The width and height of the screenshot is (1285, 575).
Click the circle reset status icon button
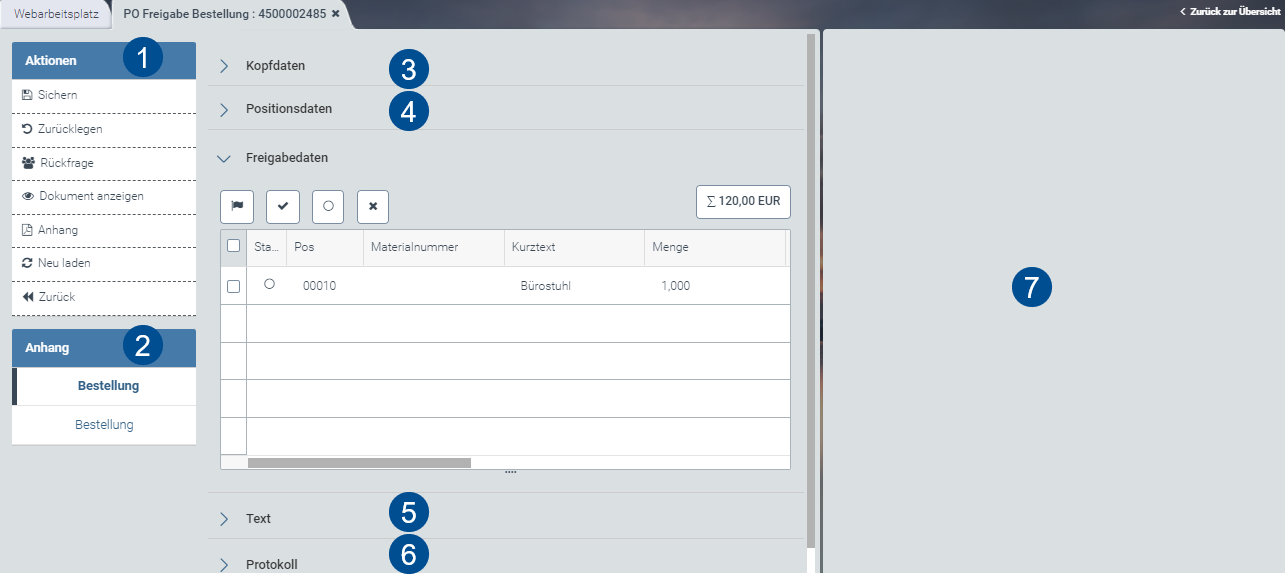point(328,206)
